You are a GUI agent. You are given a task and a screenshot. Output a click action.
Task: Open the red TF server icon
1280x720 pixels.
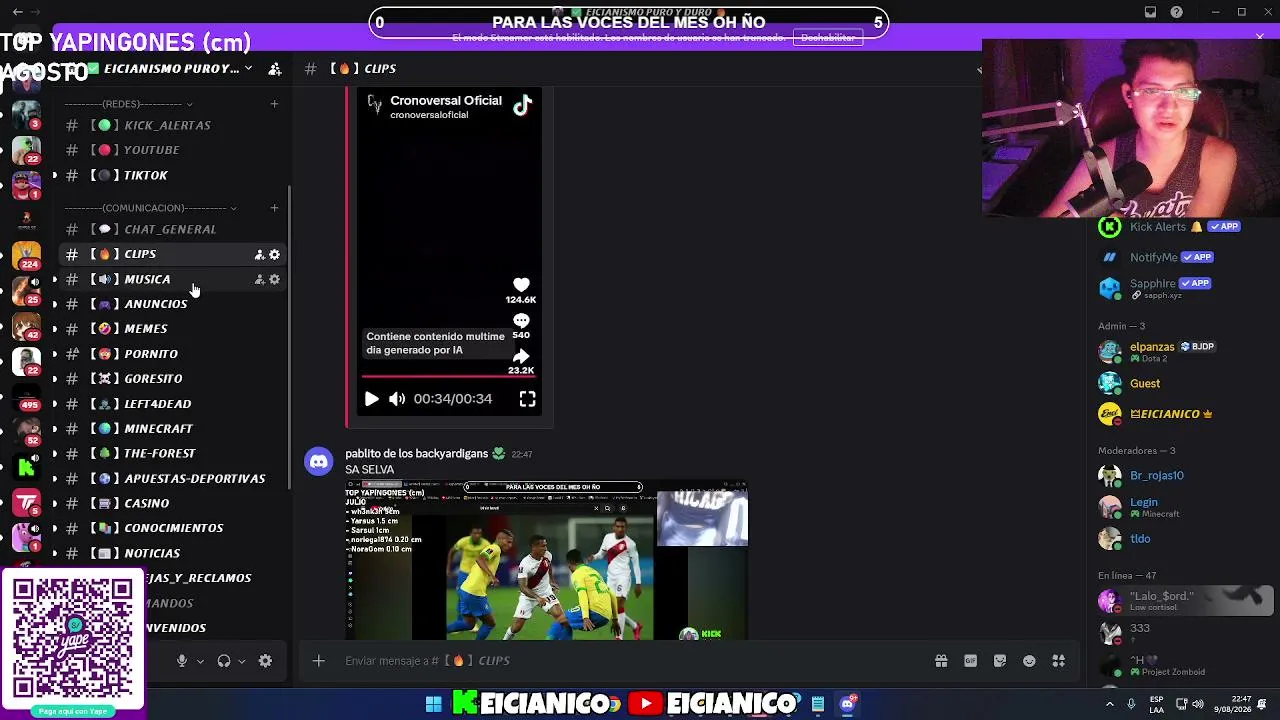pyautogui.click(x=26, y=502)
